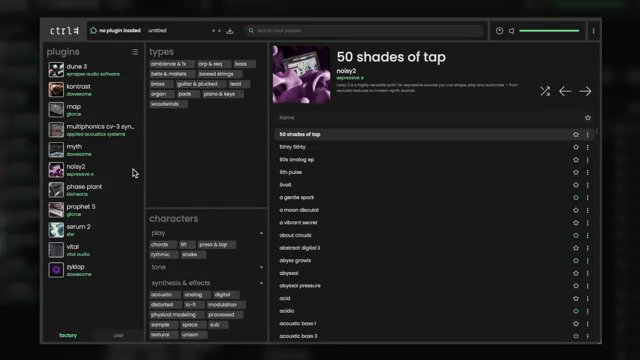Mute using the speaker icon
This screenshot has width=640, height=360.
pyautogui.click(x=511, y=31)
